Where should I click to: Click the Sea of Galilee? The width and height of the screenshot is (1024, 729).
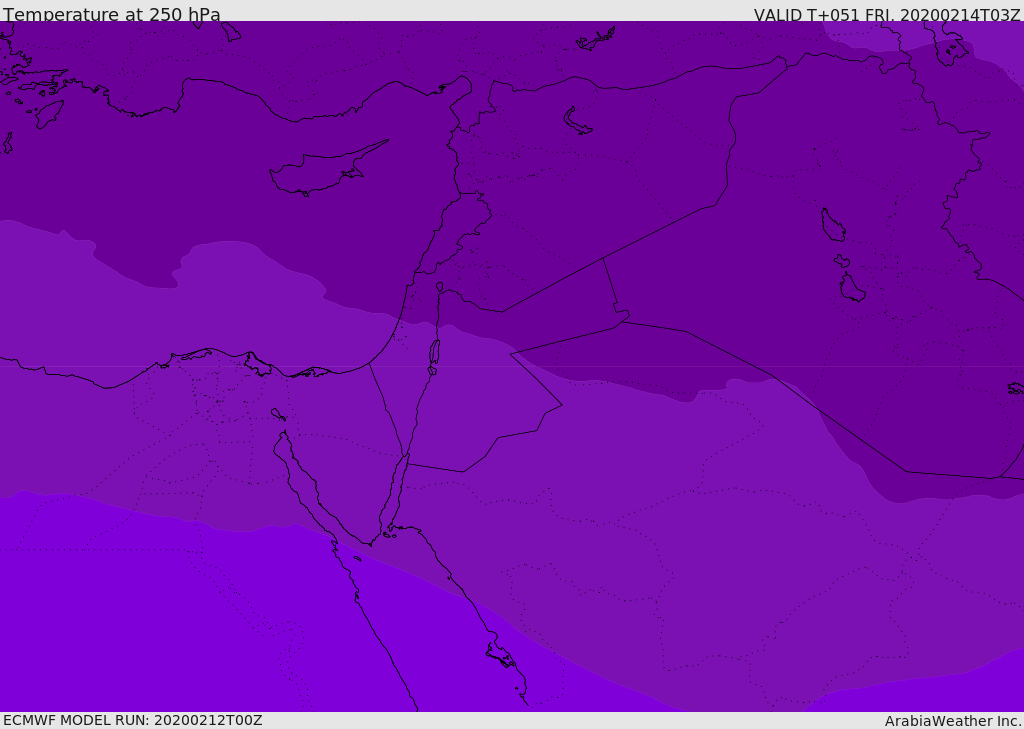tap(439, 288)
